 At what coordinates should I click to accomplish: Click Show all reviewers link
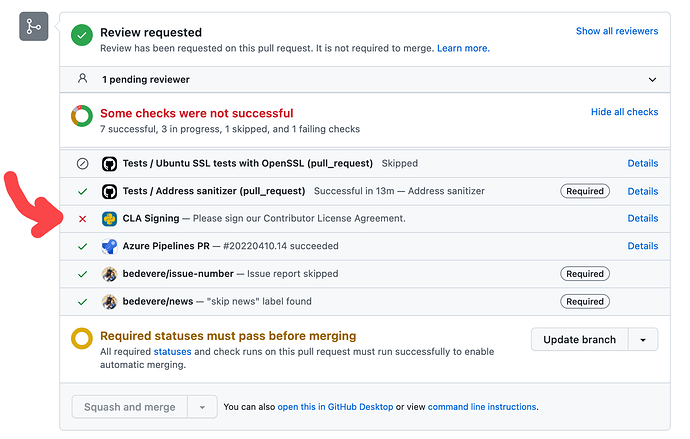pos(616,31)
